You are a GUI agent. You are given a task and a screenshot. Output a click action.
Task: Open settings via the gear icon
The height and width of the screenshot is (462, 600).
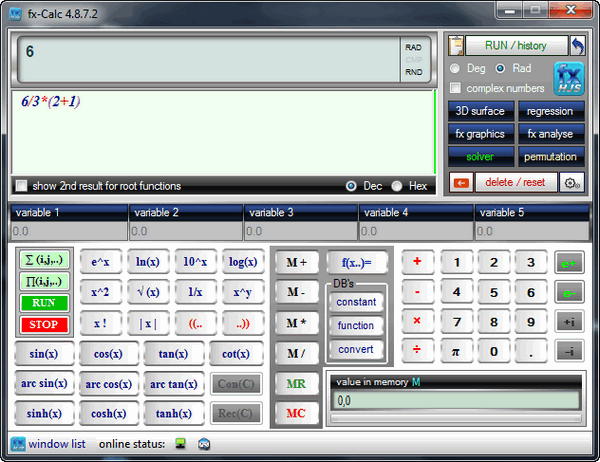[572, 183]
